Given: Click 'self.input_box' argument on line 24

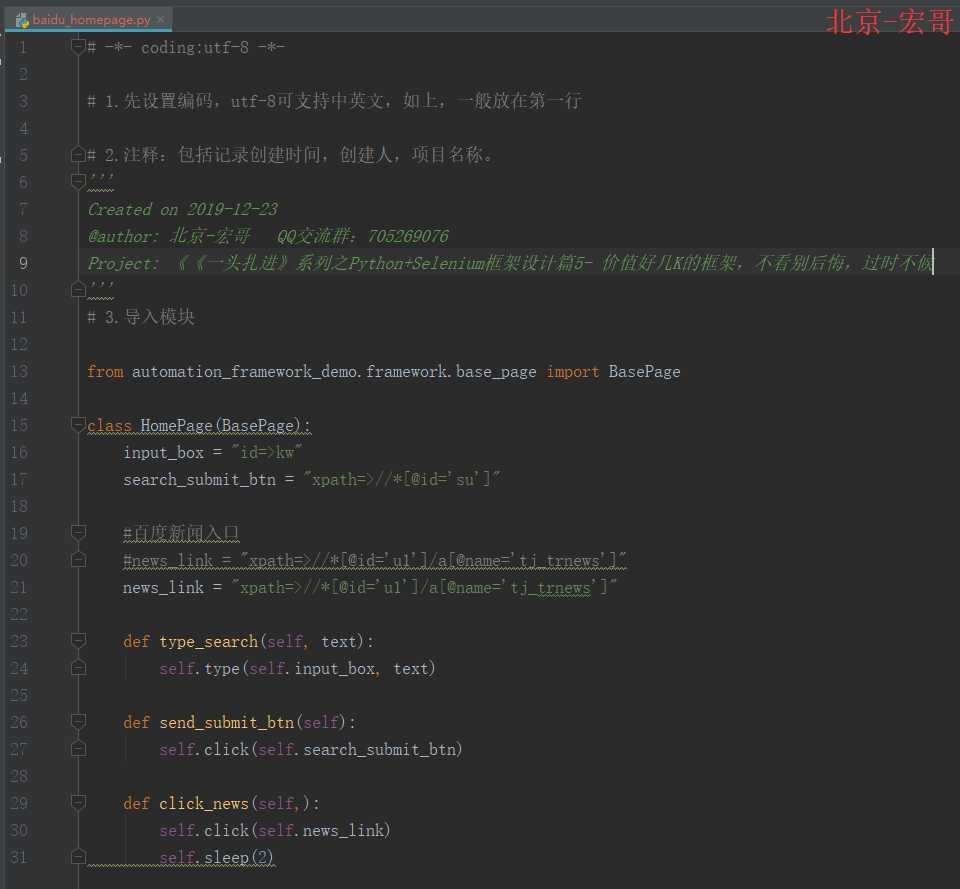Looking at the screenshot, I should pos(312,669).
